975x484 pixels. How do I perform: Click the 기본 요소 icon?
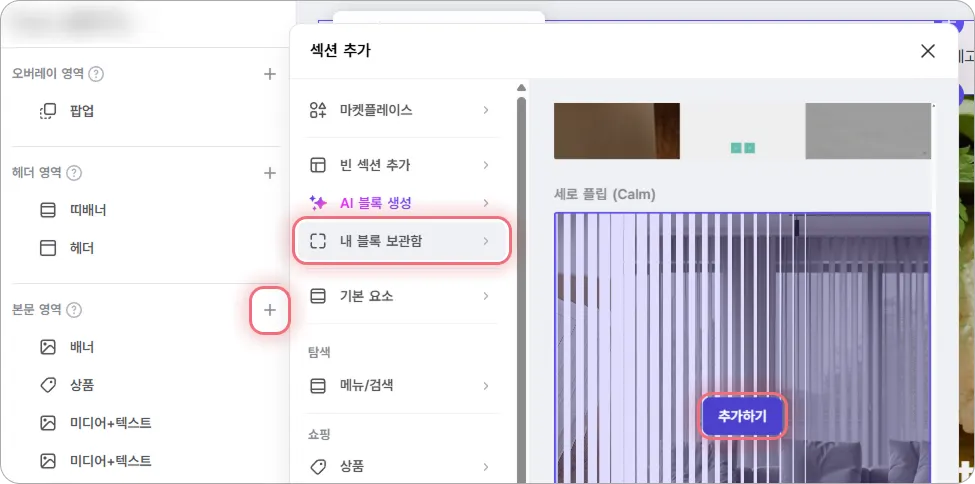point(318,296)
